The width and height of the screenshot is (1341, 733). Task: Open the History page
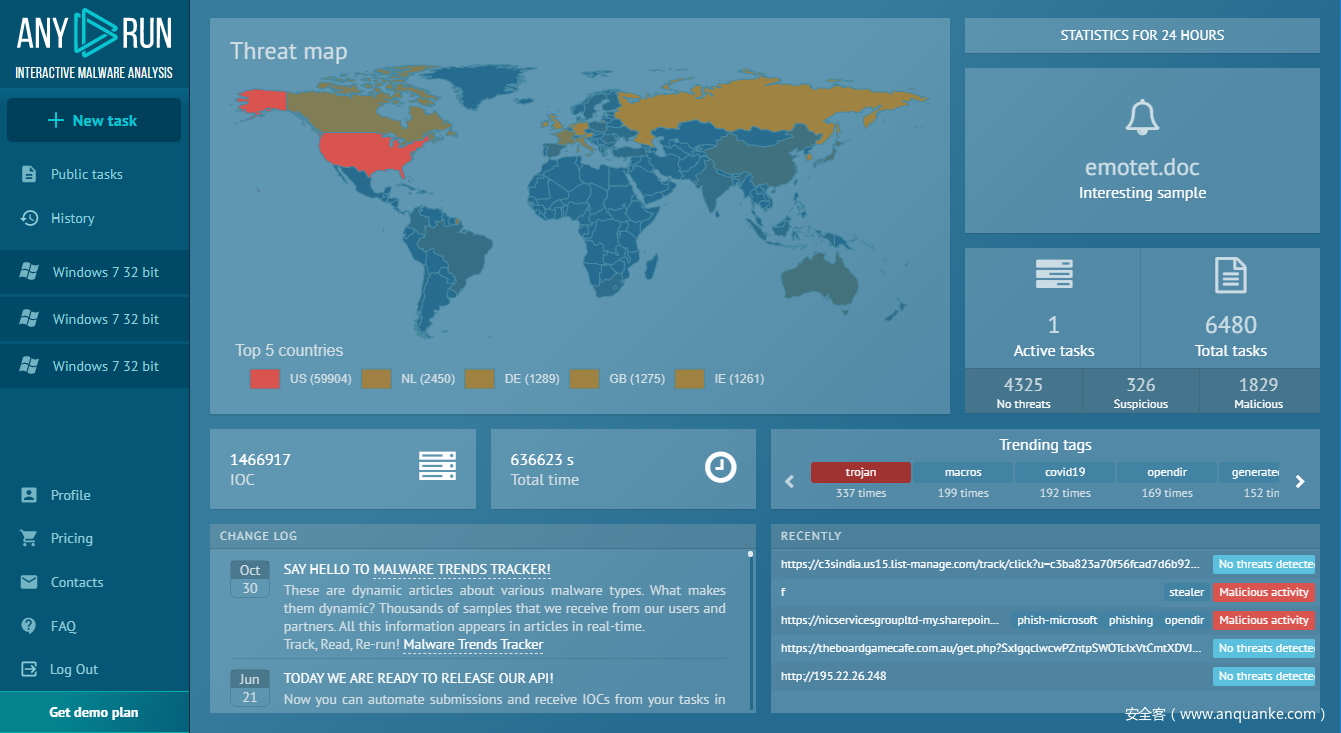pyautogui.click(x=73, y=218)
